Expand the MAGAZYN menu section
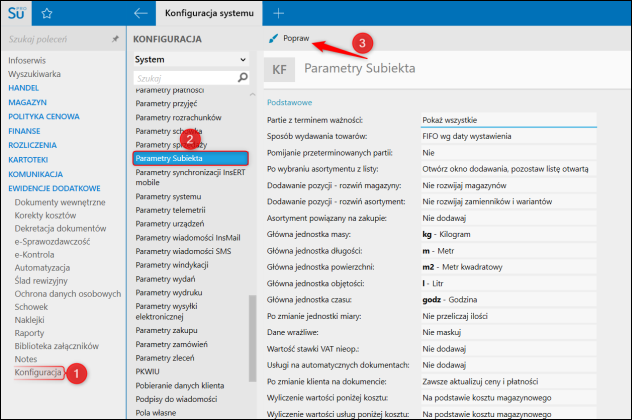Viewport: 632px width, 420px height. 28,102
